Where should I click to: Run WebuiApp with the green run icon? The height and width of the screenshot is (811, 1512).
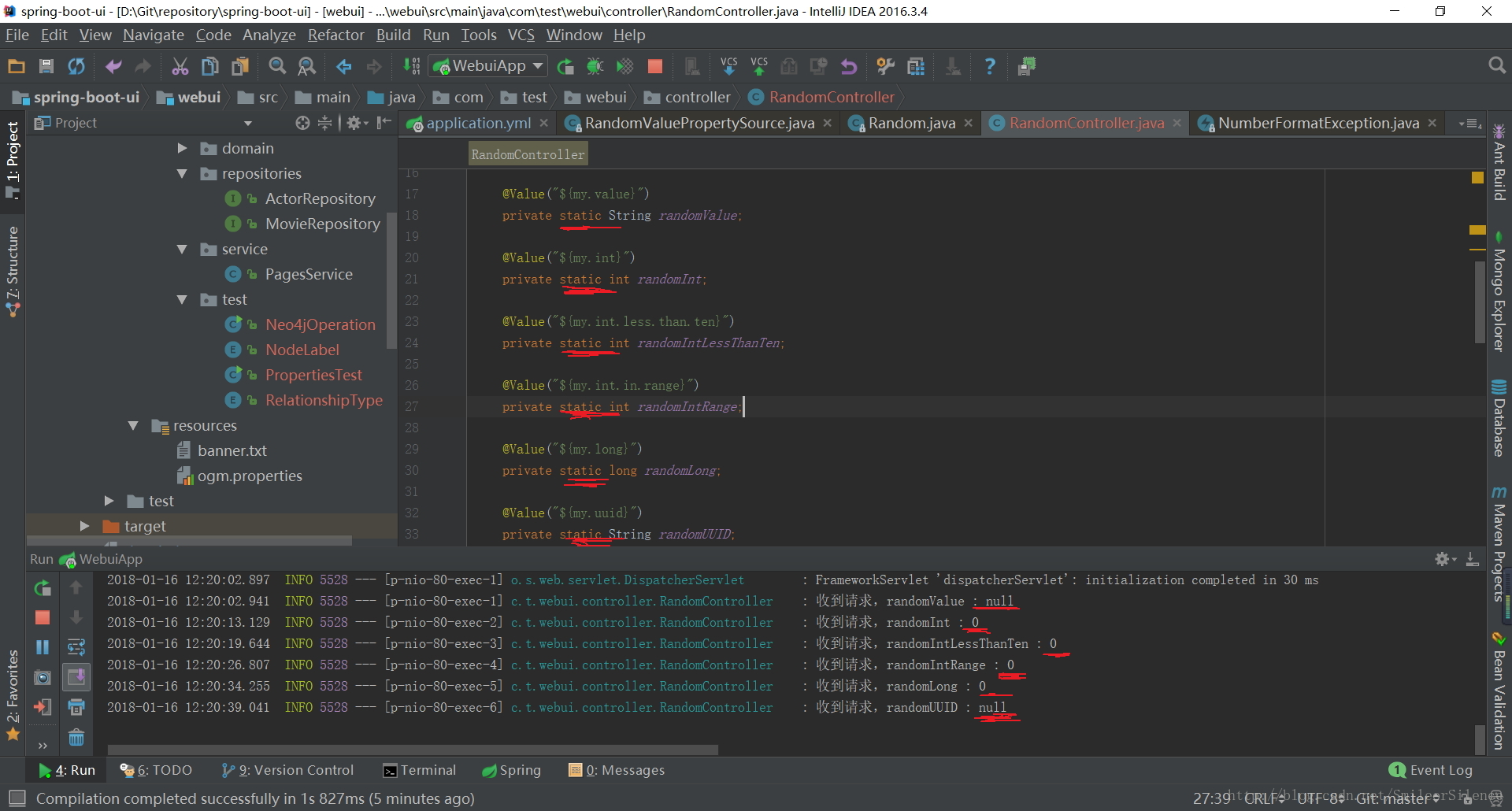click(x=565, y=66)
